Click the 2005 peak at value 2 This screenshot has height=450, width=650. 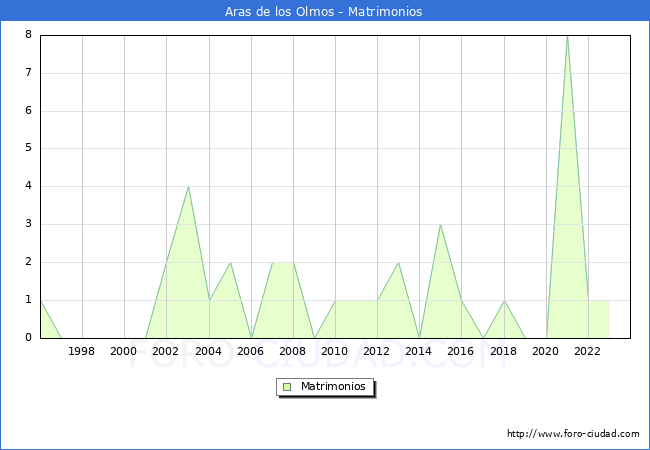click(230, 263)
